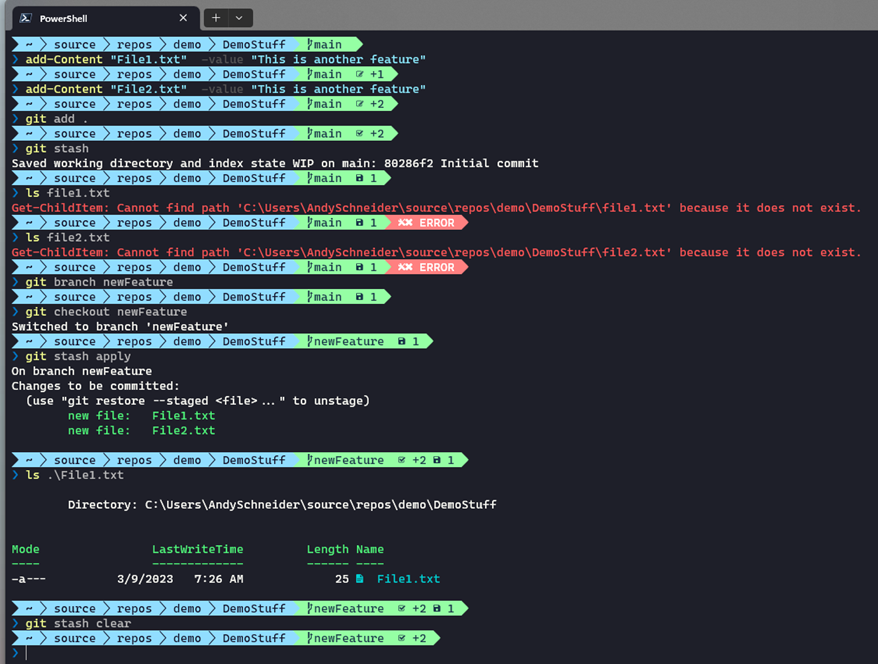Click the 'new file: File2.txt' status line
Viewport: 878px width, 664px height.
click(x=141, y=431)
